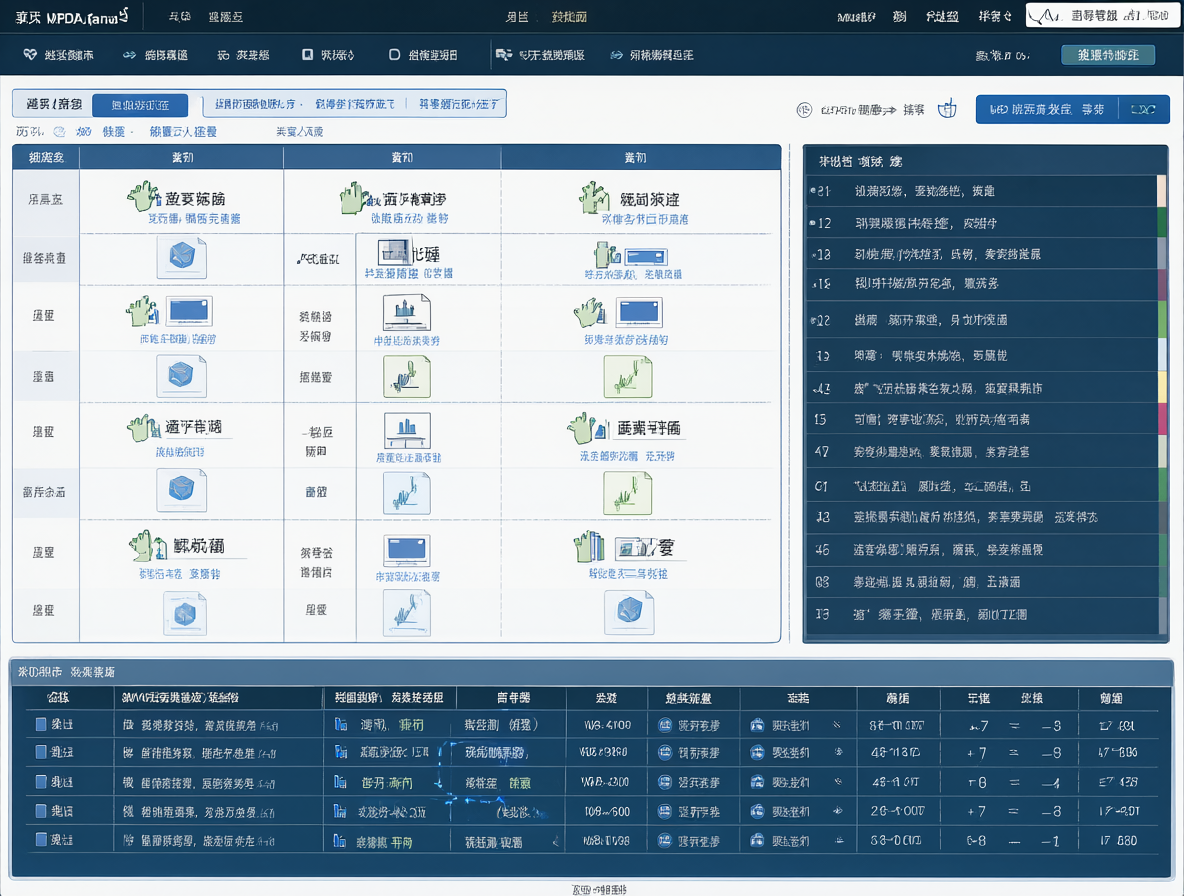
Task: Click the filled square icon in the dark toolbar
Action: [x=307, y=54]
